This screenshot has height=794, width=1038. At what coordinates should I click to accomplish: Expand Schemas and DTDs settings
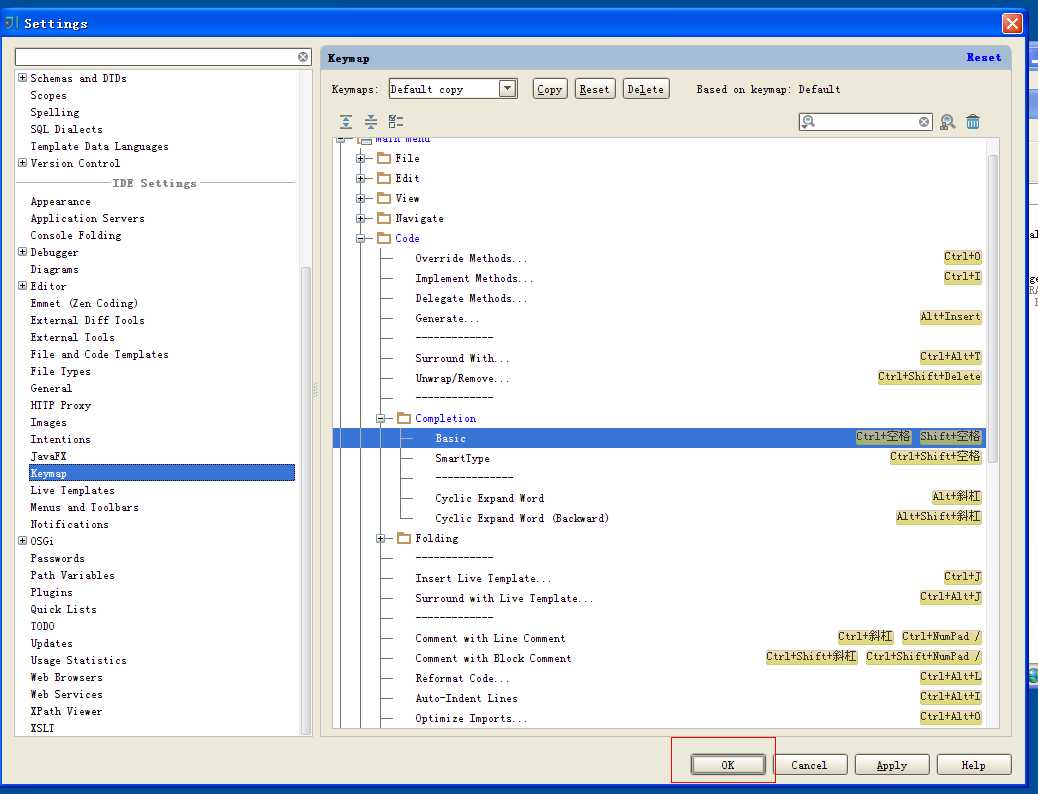pos(23,77)
